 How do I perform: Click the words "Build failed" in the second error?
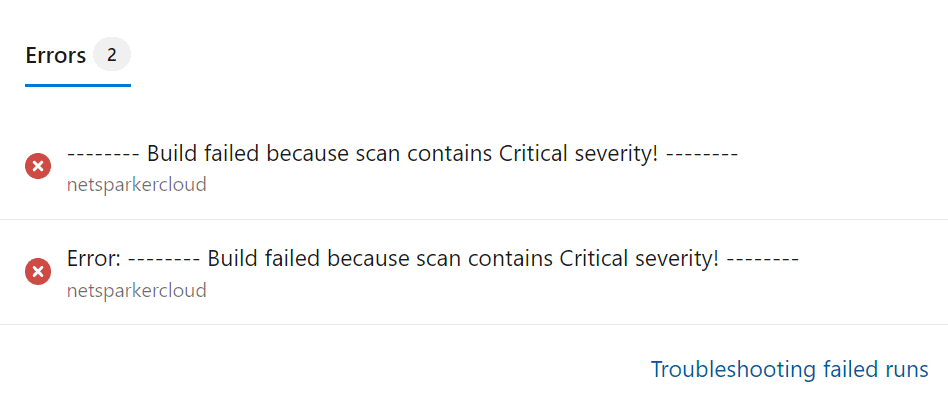[x=264, y=259]
